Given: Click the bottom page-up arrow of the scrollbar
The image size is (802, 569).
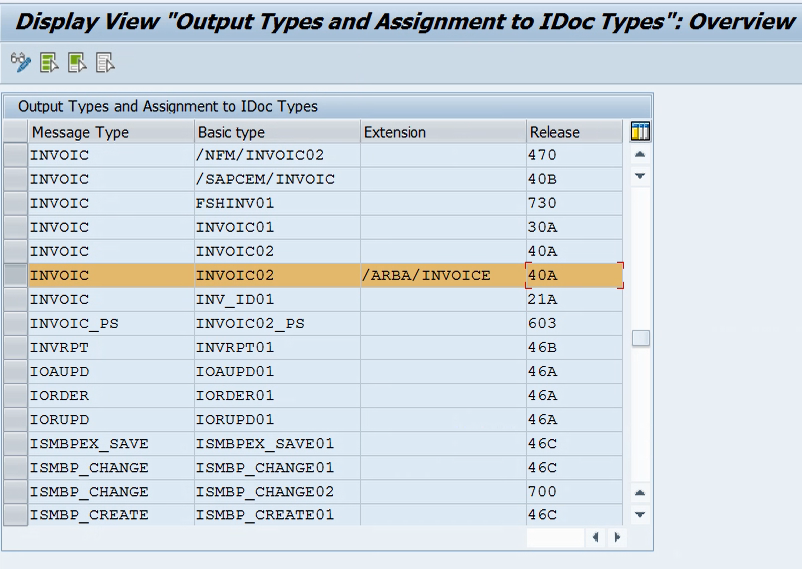Looking at the screenshot, I should pos(640,493).
